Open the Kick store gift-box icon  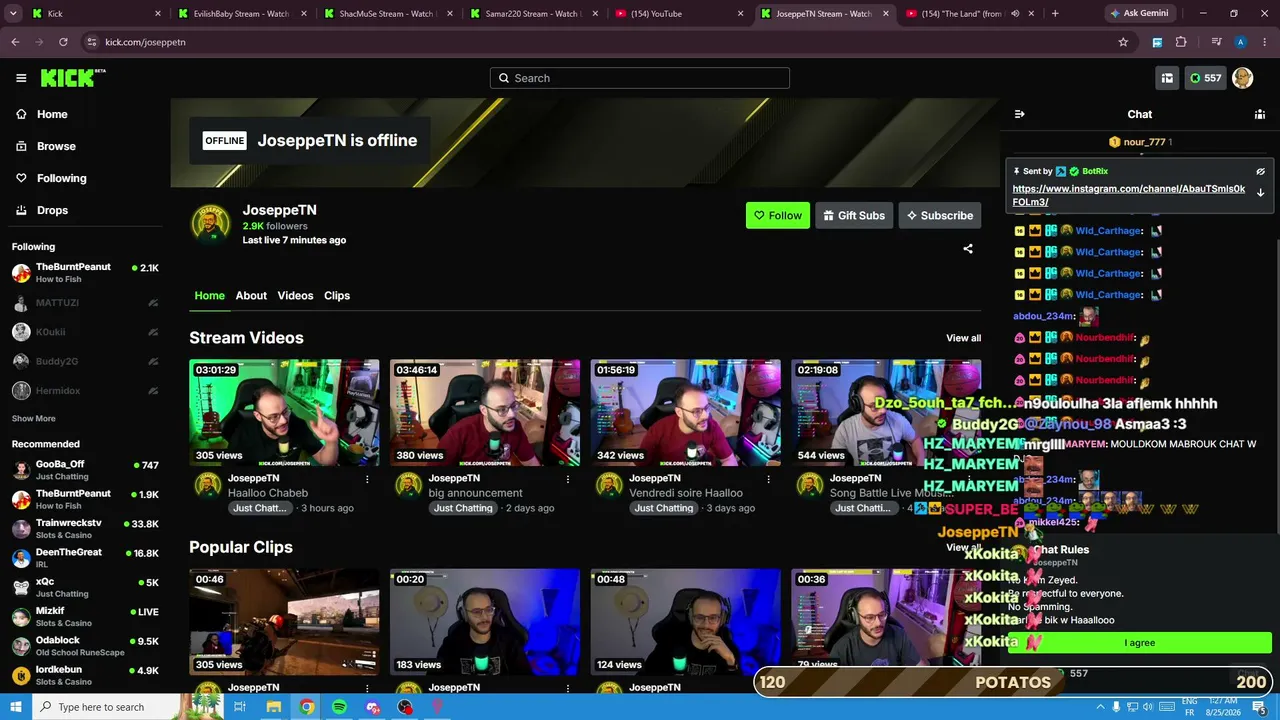[1167, 78]
